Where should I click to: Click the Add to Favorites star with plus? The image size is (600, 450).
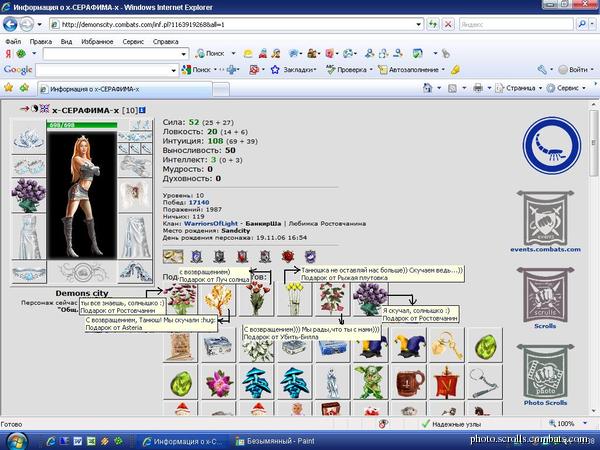coord(24,88)
